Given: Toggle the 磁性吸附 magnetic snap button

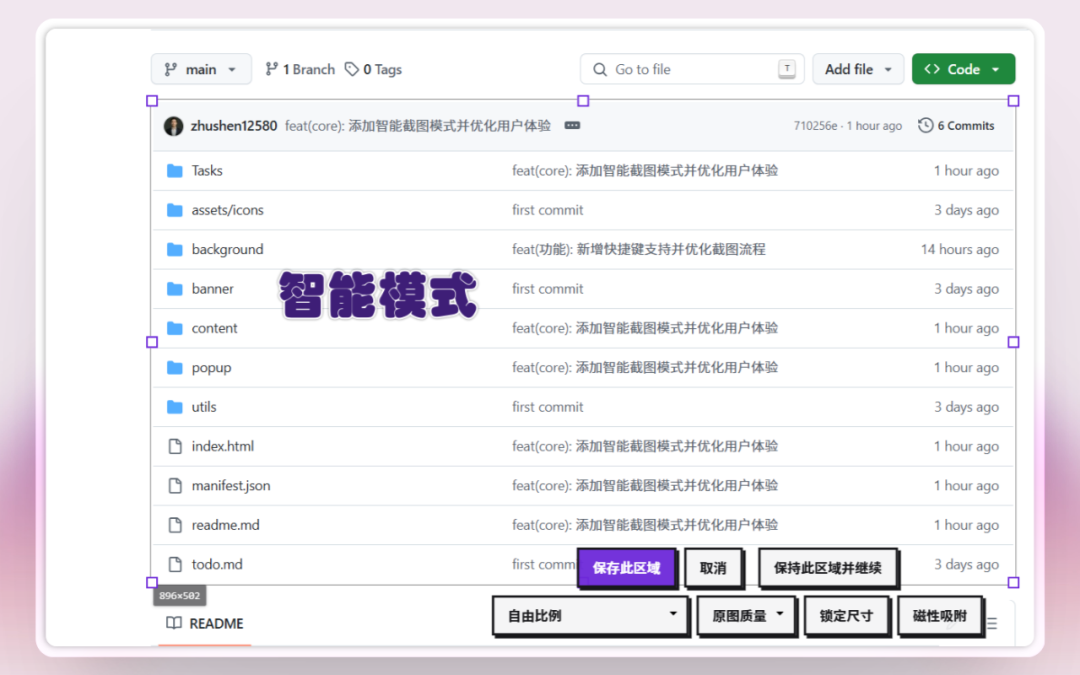Looking at the screenshot, I should point(940,616).
